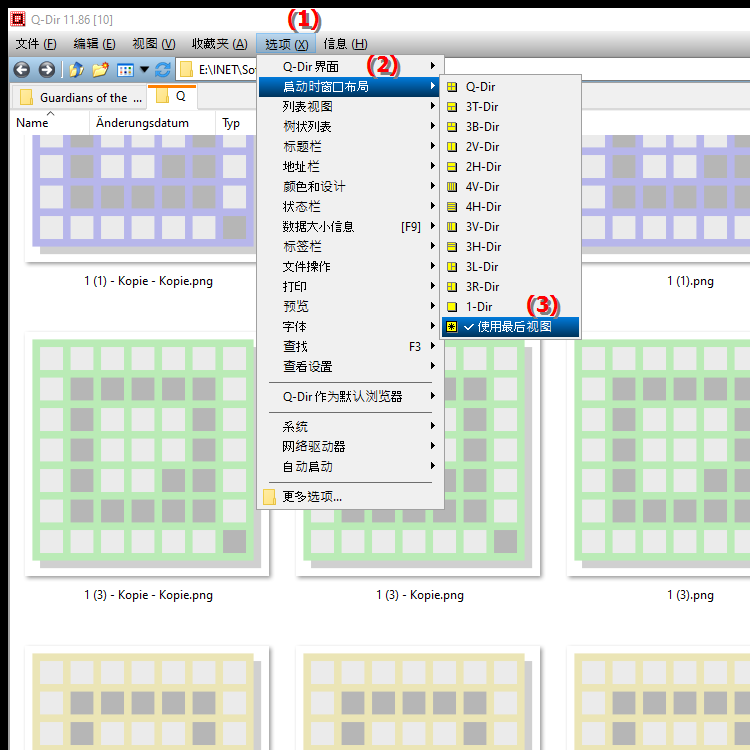Select the 3B-Dir layout icon

point(452,127)
